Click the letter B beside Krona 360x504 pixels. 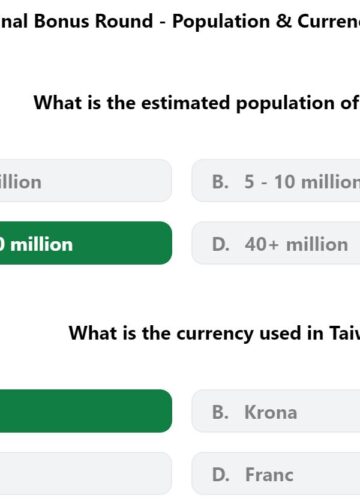[x=220, y=412]
